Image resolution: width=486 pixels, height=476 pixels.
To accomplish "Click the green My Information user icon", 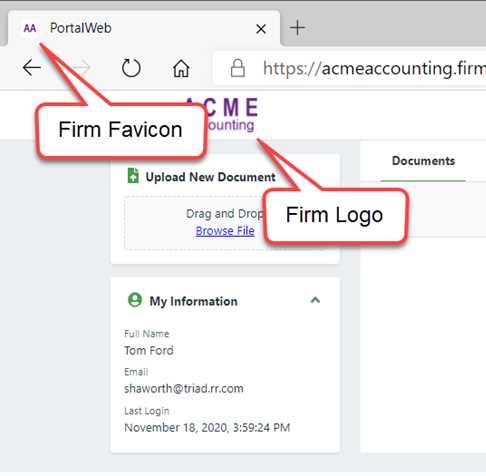I will click(x=135, y=300).
